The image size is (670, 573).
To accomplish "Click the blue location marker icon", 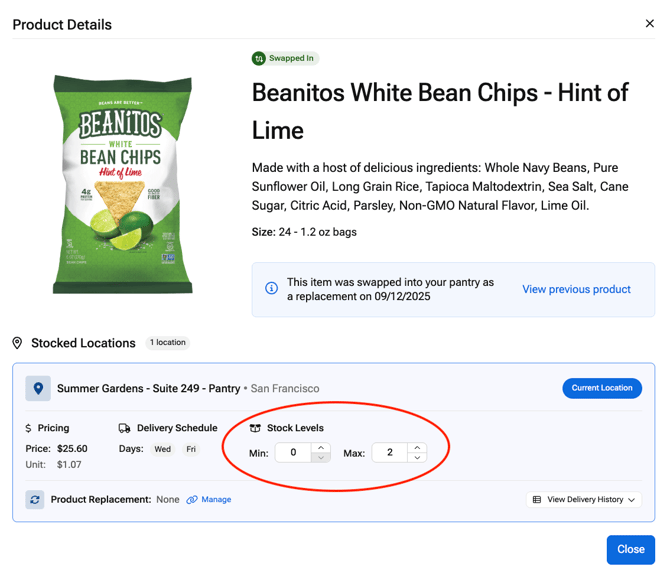I will pyautogui.click(x=38, y=388).
